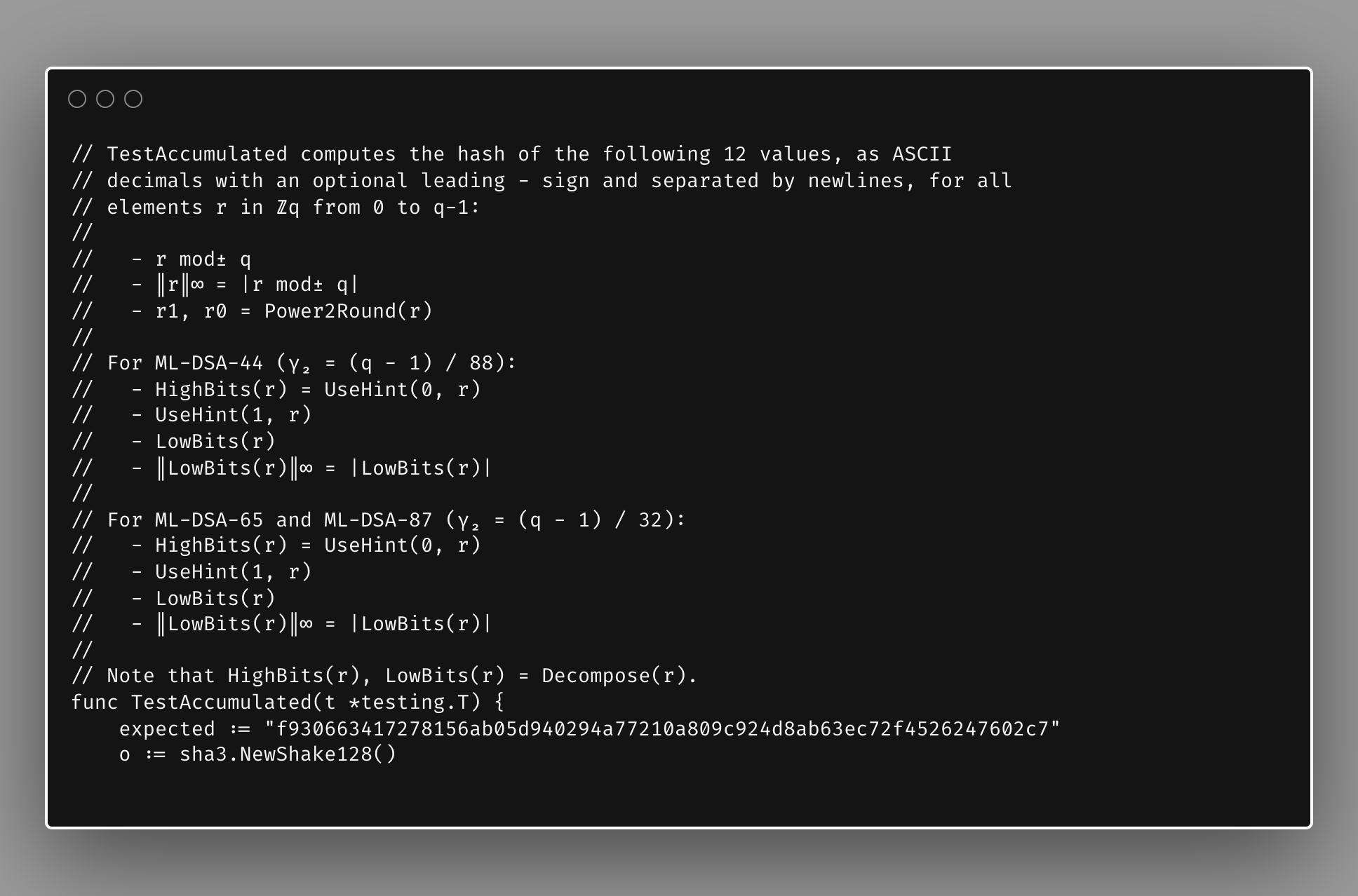Select TestAccumulated in the func declaration

(x=220, y=702)
